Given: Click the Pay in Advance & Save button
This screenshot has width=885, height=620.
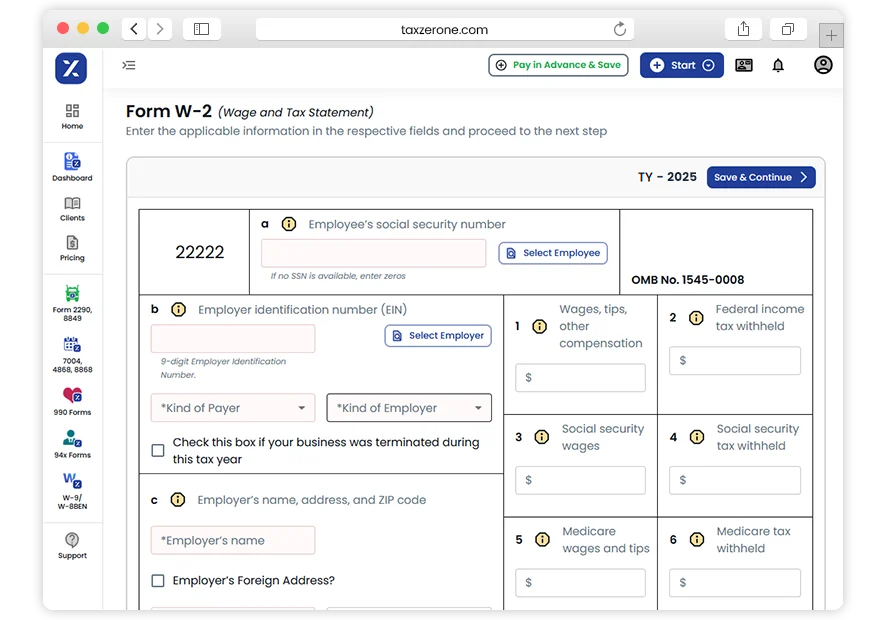Looking at the screenshot, I should tap(558, 64).
